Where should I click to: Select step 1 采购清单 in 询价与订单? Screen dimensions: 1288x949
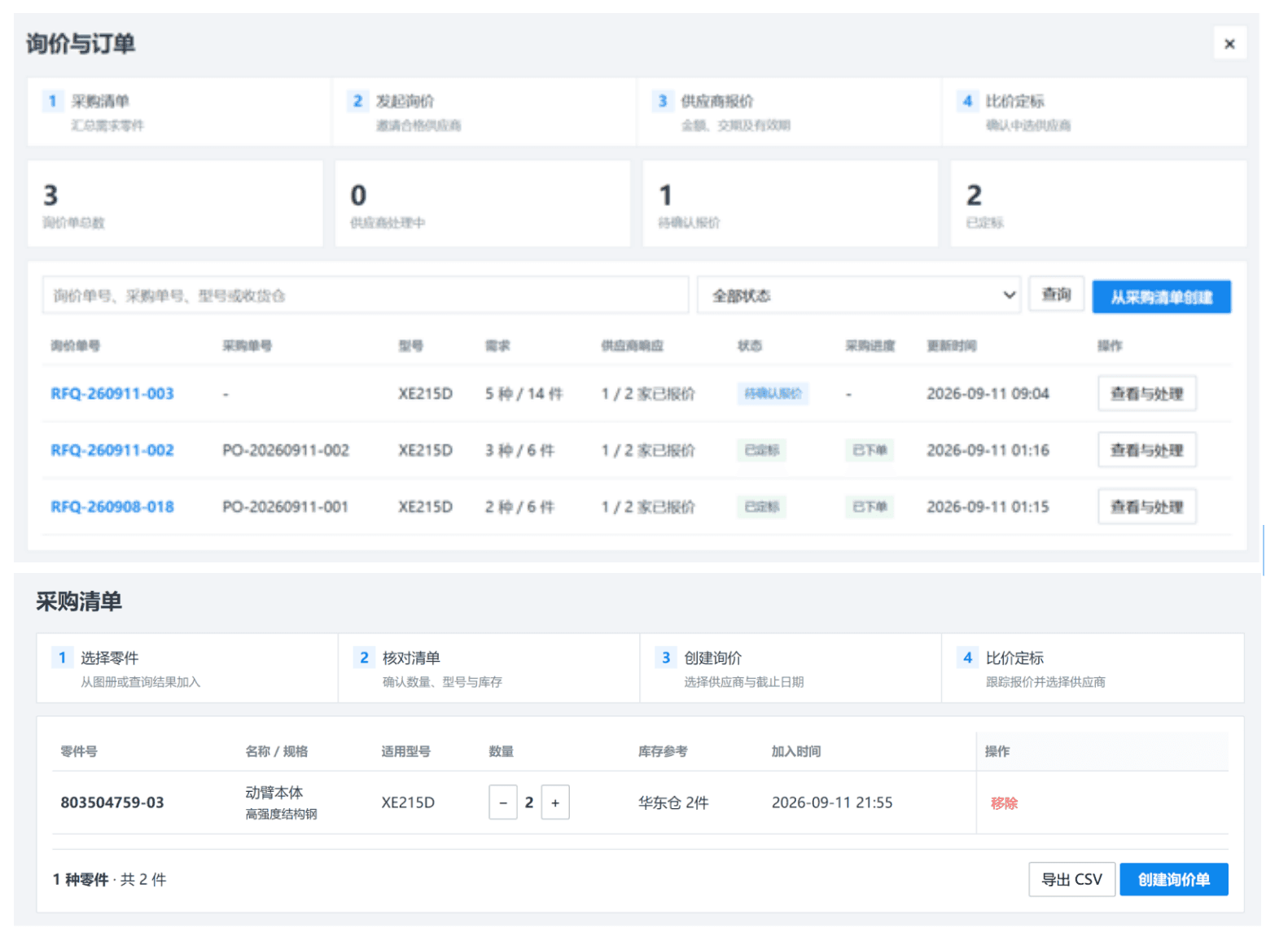tap(179, 112)
